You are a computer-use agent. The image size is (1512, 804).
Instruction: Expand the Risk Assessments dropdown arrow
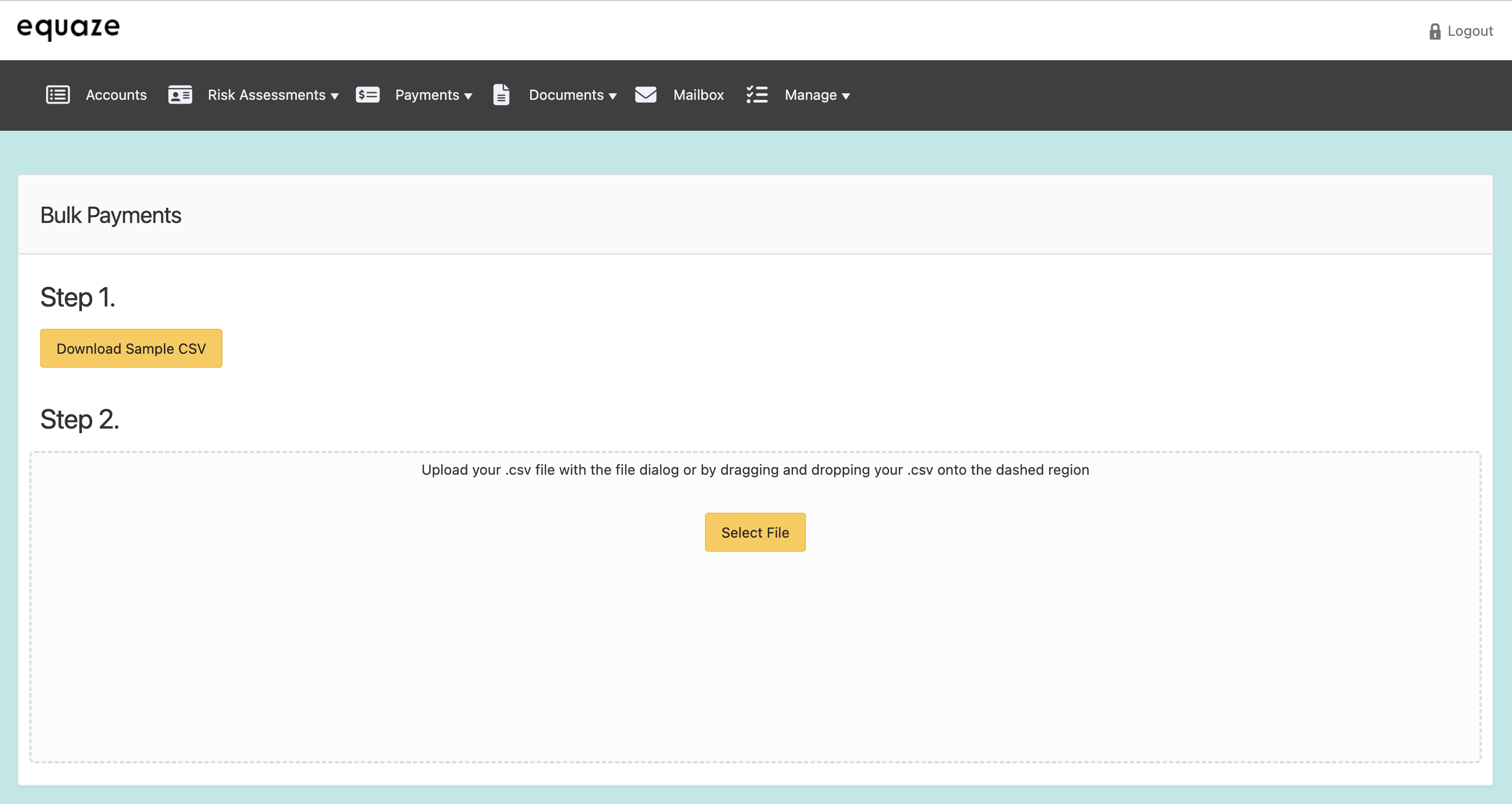coord(334,96)
